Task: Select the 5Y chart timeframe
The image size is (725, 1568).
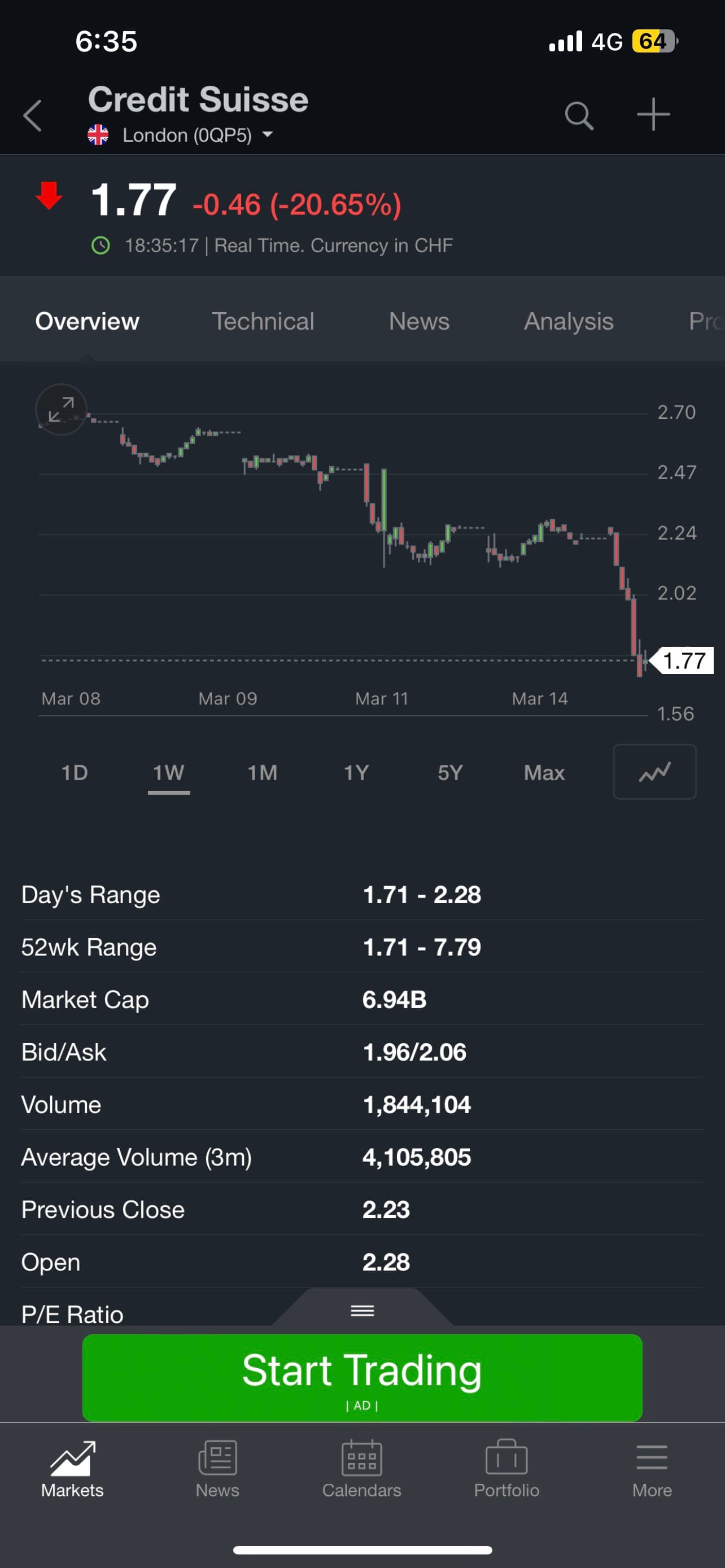Action: pyautogui.click(x=451, y=773)
